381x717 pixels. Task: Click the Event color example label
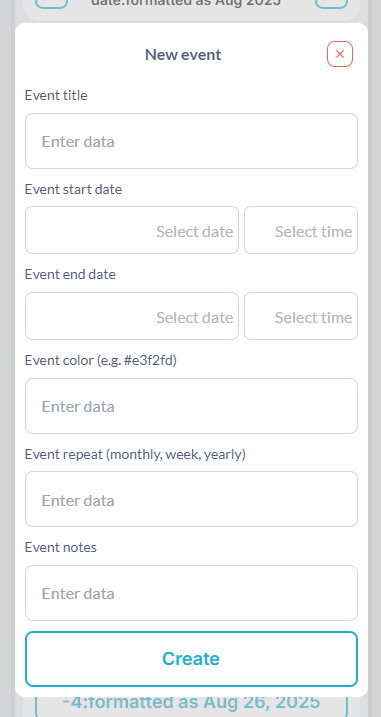pyautogui.click(x=101, y=360)
